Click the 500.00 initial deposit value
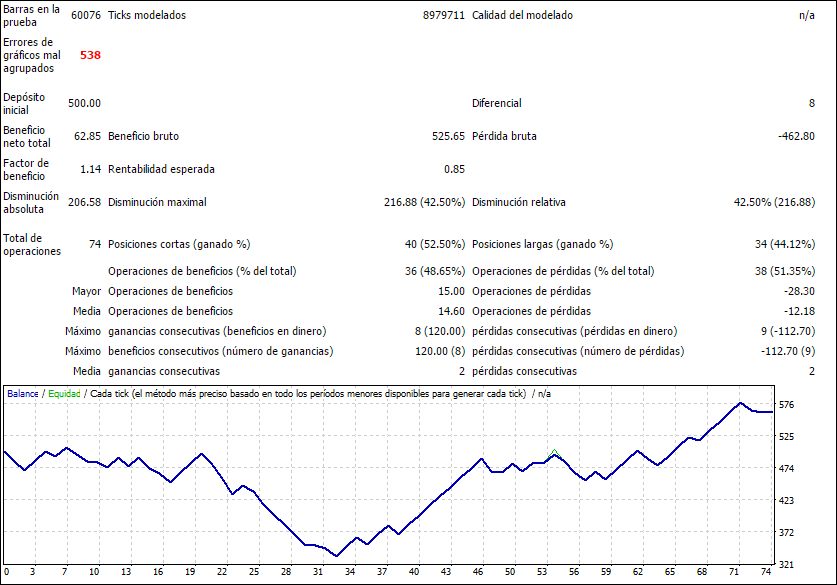 pos(84,103)
